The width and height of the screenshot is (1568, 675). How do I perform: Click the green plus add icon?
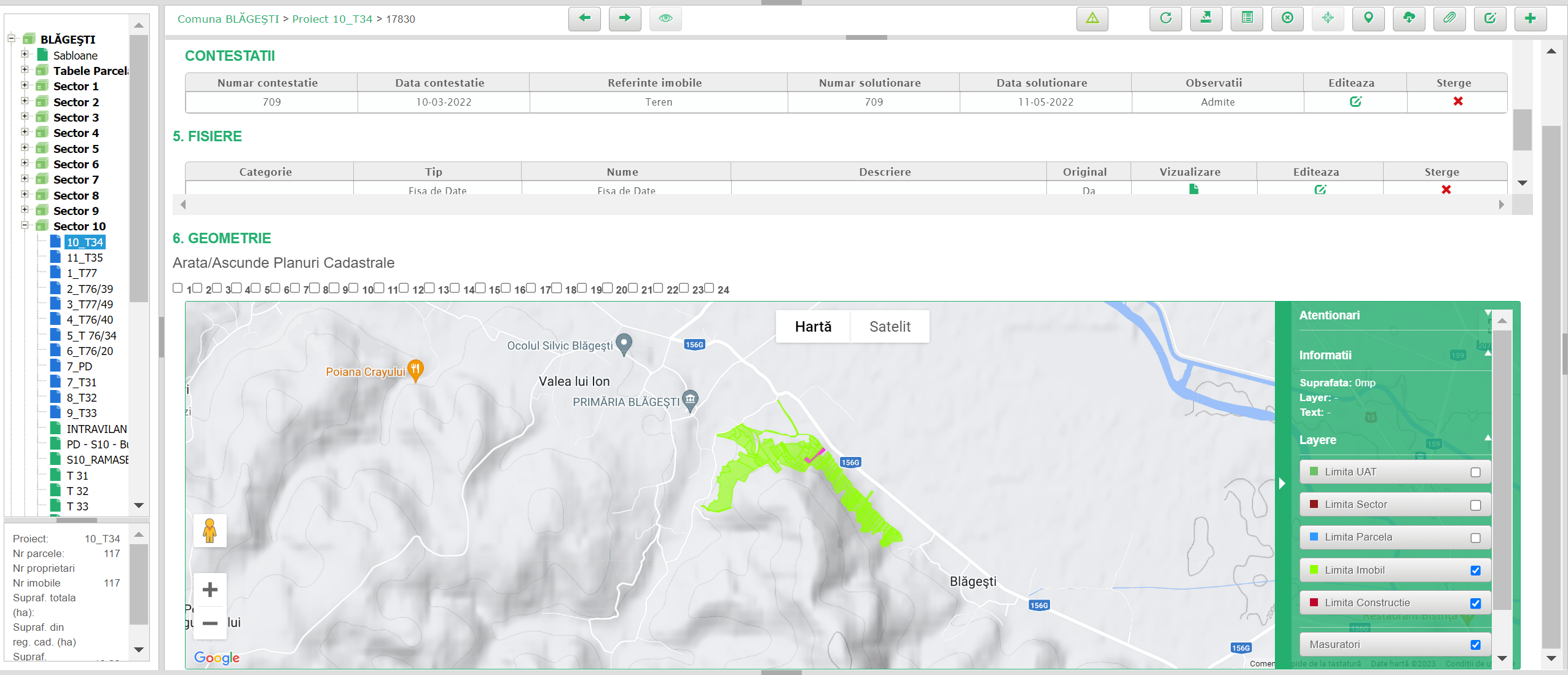click(x=1530, y=18)
